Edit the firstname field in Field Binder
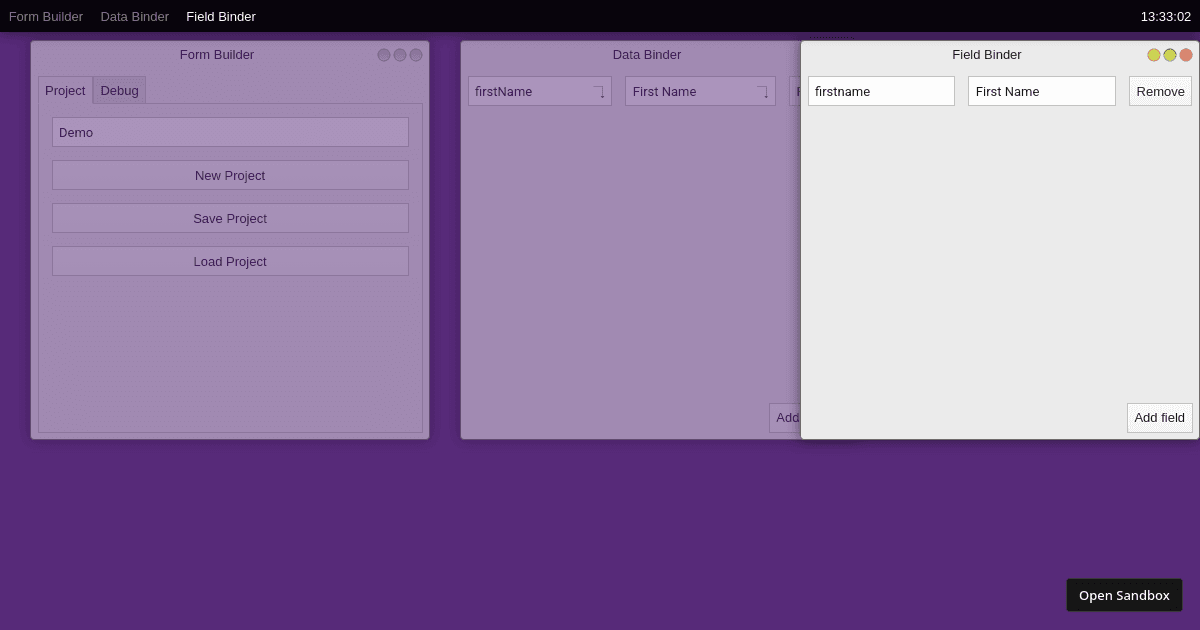1200x630 pixels. point(881,91)
